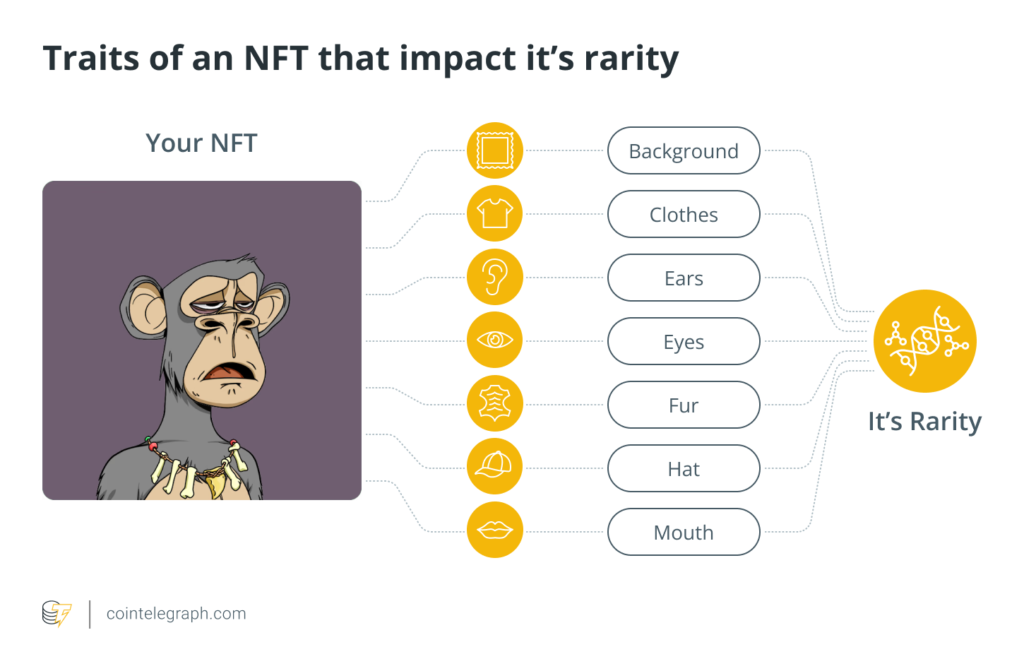
Task: Click the Mouth label pill
Action: tap(684, 532)
